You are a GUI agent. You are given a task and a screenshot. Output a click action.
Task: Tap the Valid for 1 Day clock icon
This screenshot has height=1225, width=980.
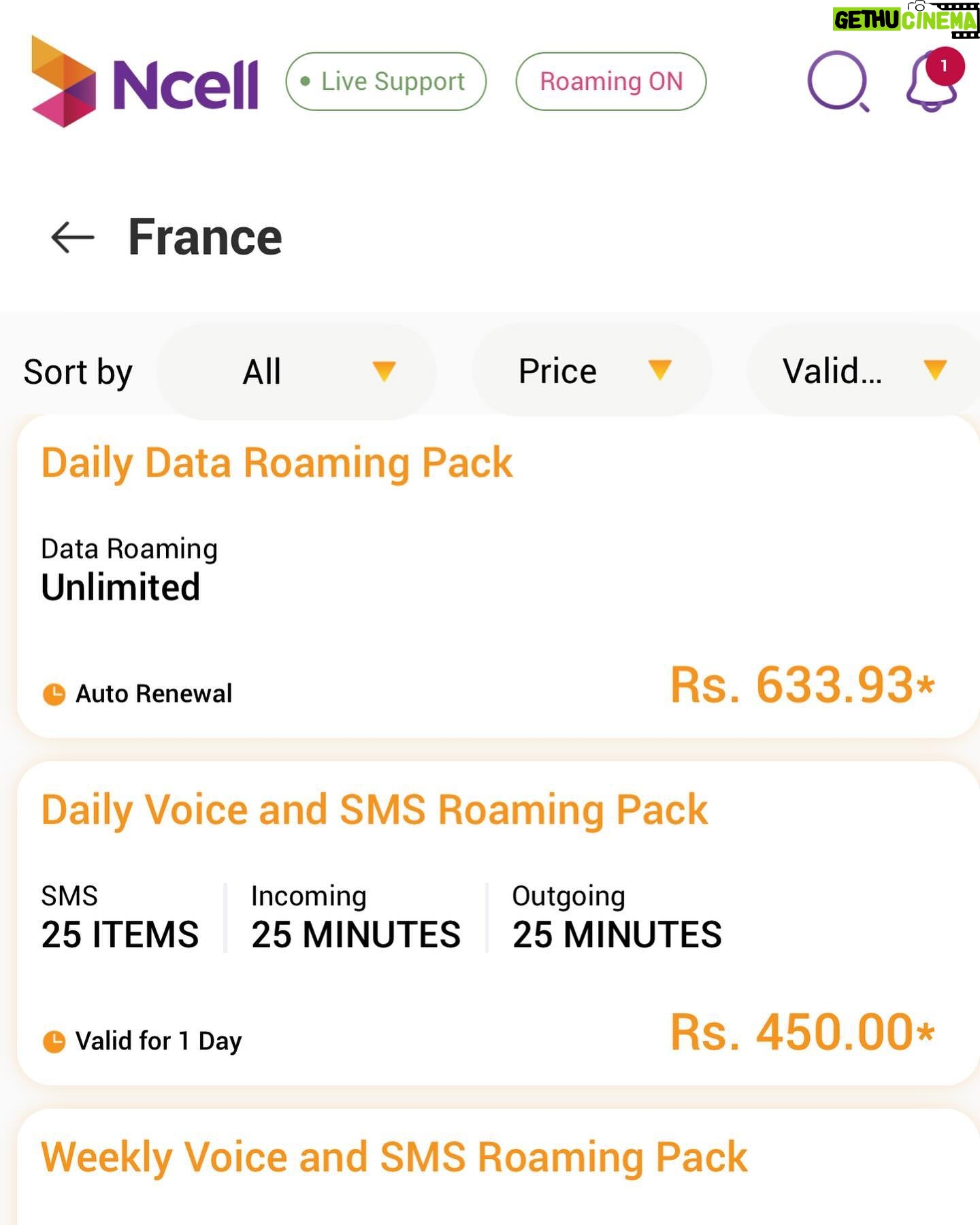tap(54, 1041)
